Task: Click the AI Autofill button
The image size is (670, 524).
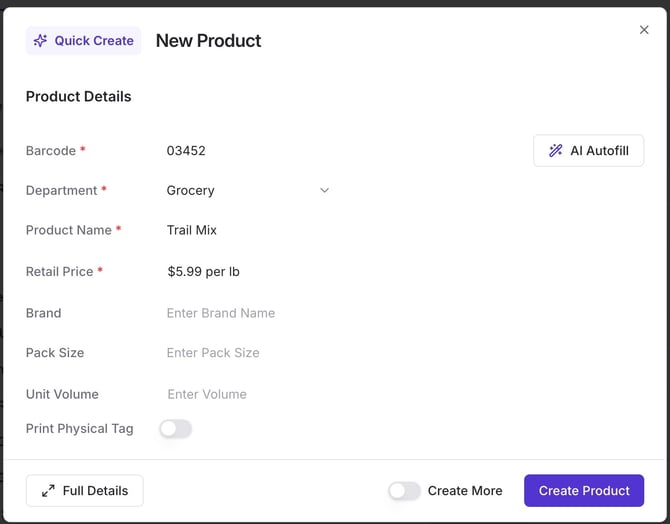Action: (588, 151)
